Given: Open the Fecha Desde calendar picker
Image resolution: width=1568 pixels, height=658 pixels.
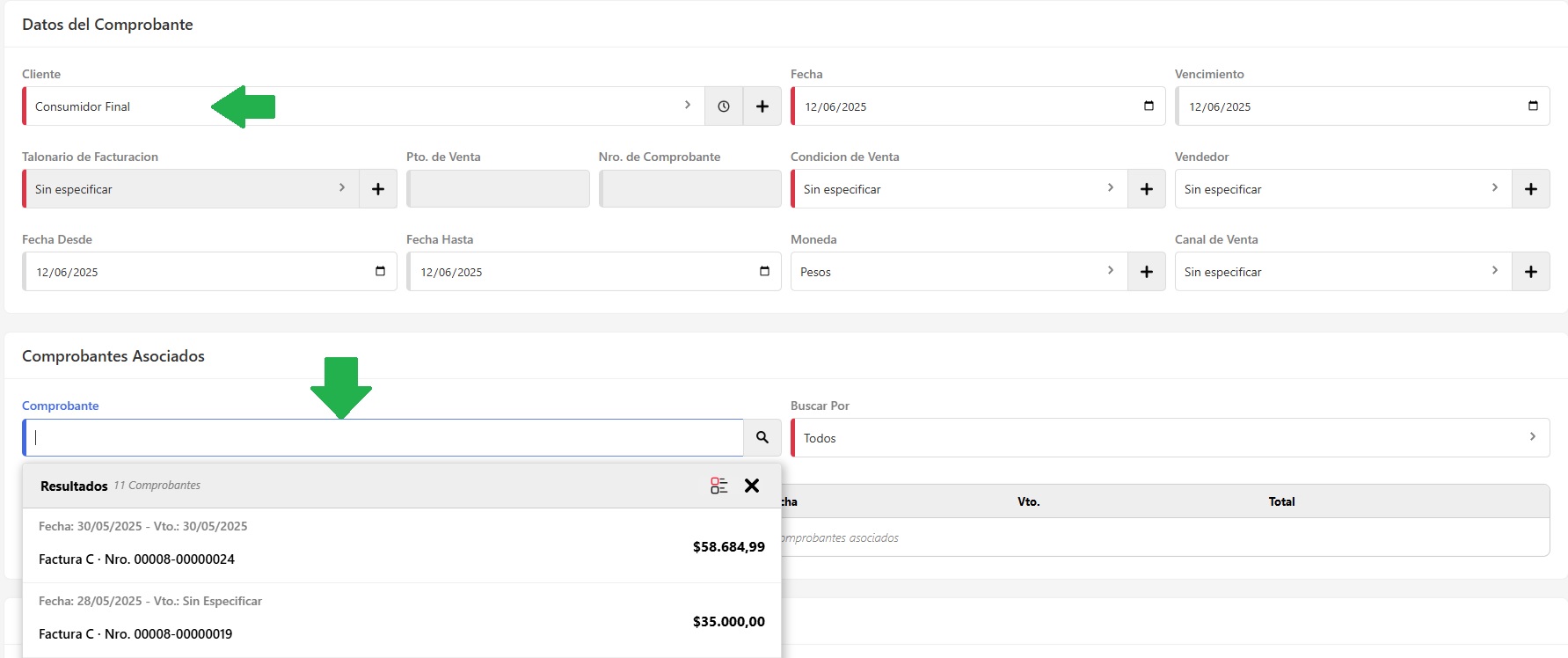Looking at the screenshot, I should coord(380,271).
